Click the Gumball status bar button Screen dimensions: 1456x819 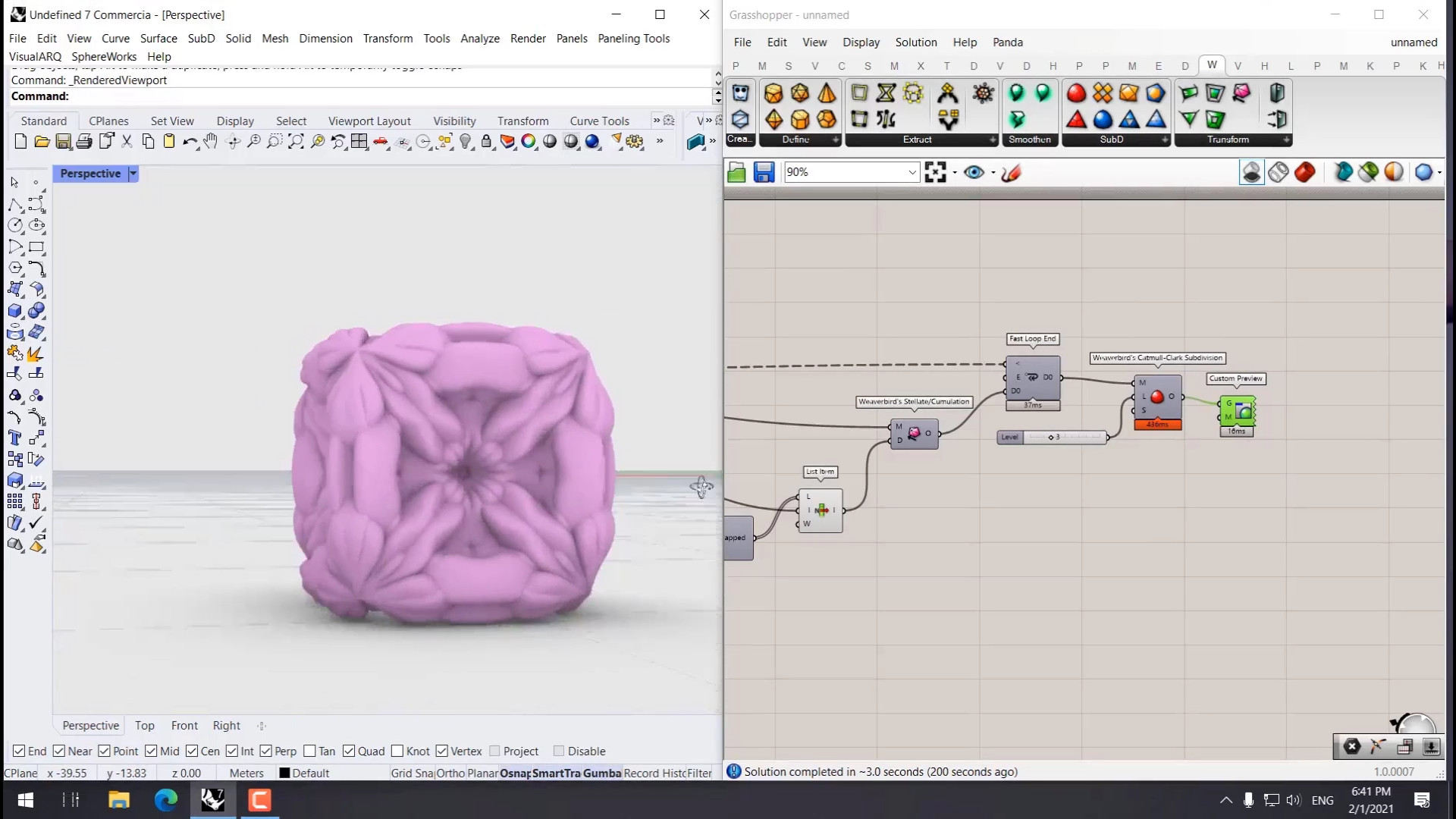pyautogui.click(x=602, y=773)
